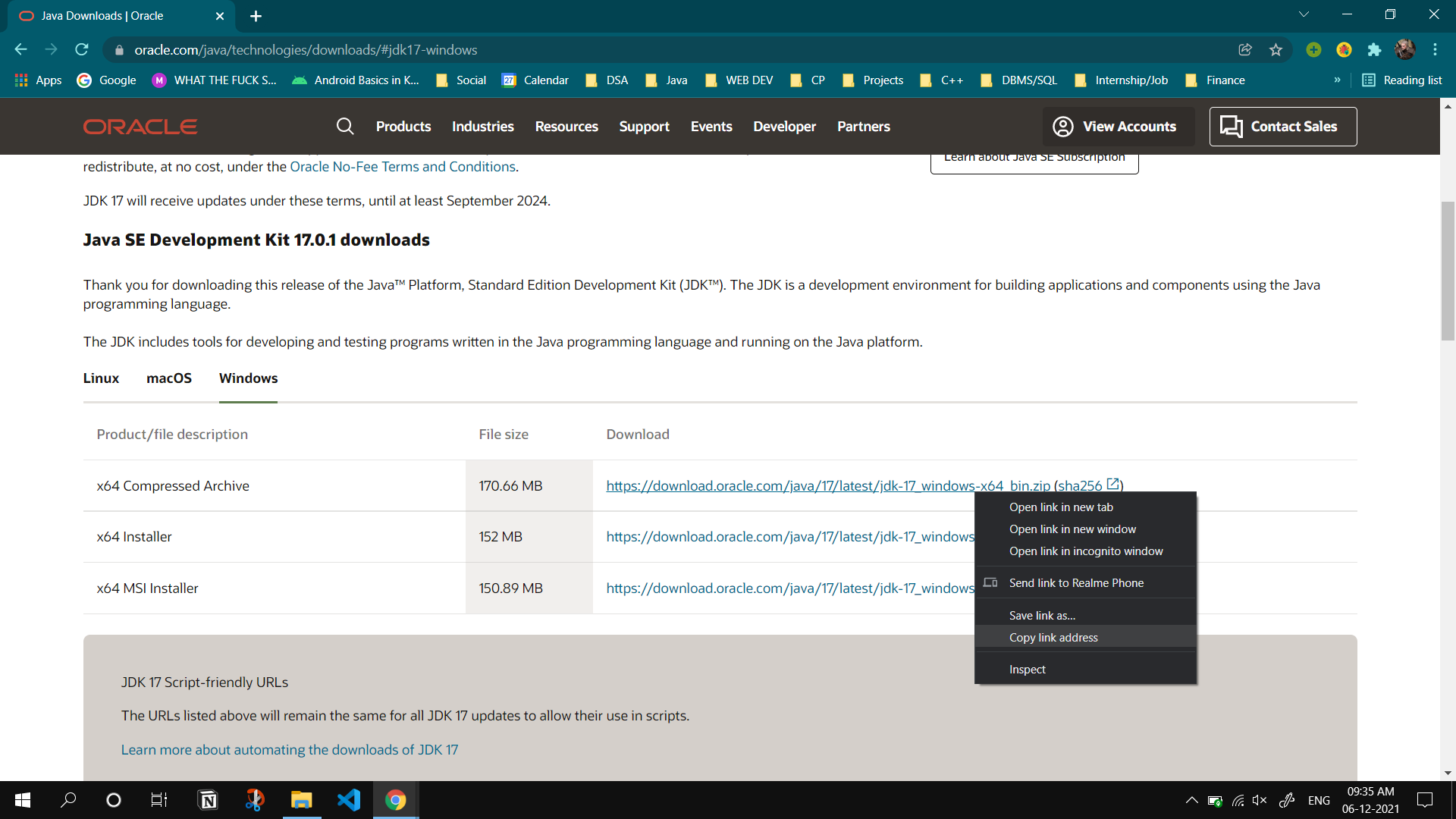The width and height of the screenshot is (1456, 819).
Task: Open the Google bookmark
Action: (x=107, y=80)
